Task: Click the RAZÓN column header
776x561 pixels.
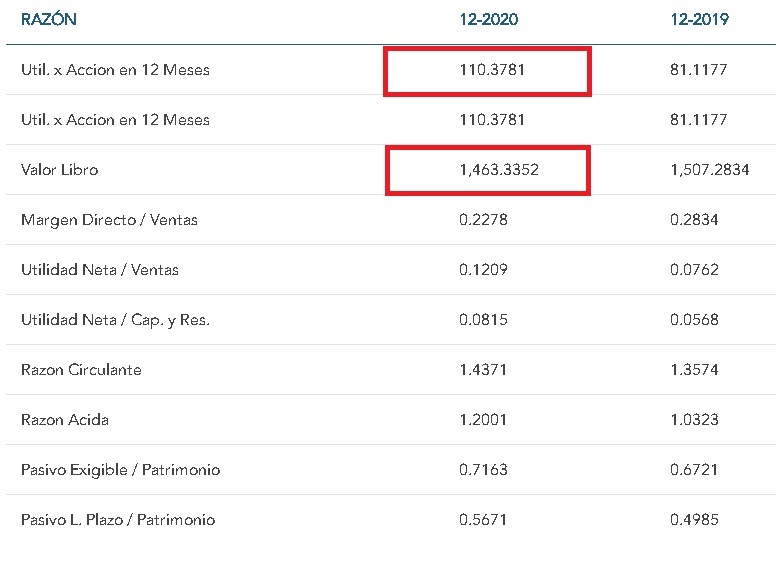Action: click(48, 20)
